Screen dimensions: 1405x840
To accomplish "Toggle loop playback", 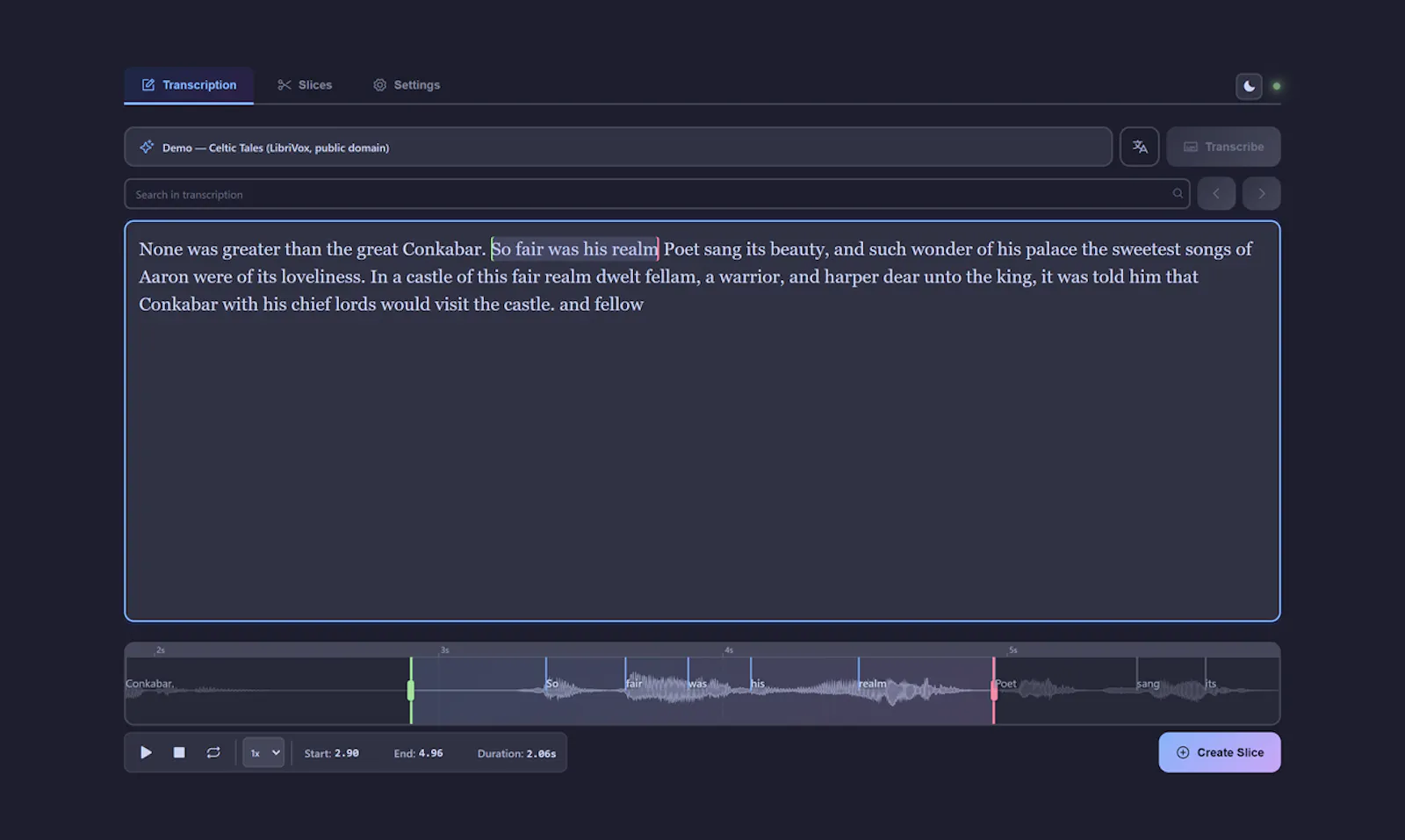I will (213, 753).
